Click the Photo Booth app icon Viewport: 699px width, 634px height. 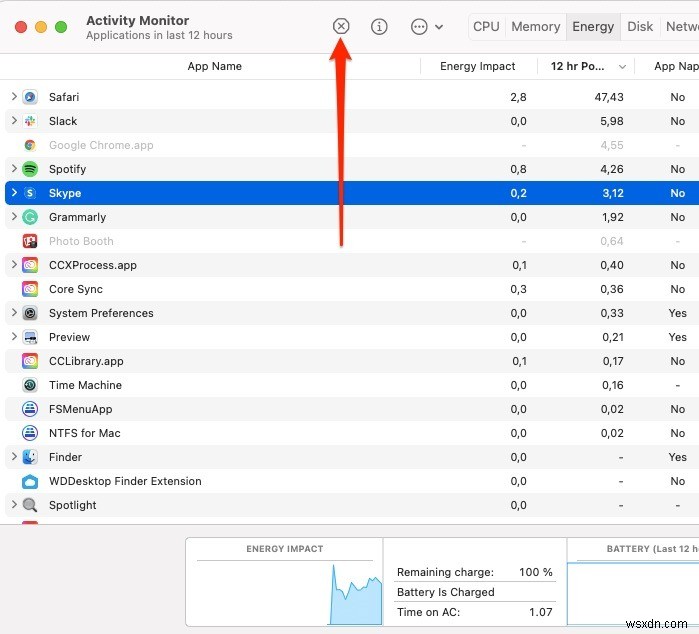(x=30, y=241)
